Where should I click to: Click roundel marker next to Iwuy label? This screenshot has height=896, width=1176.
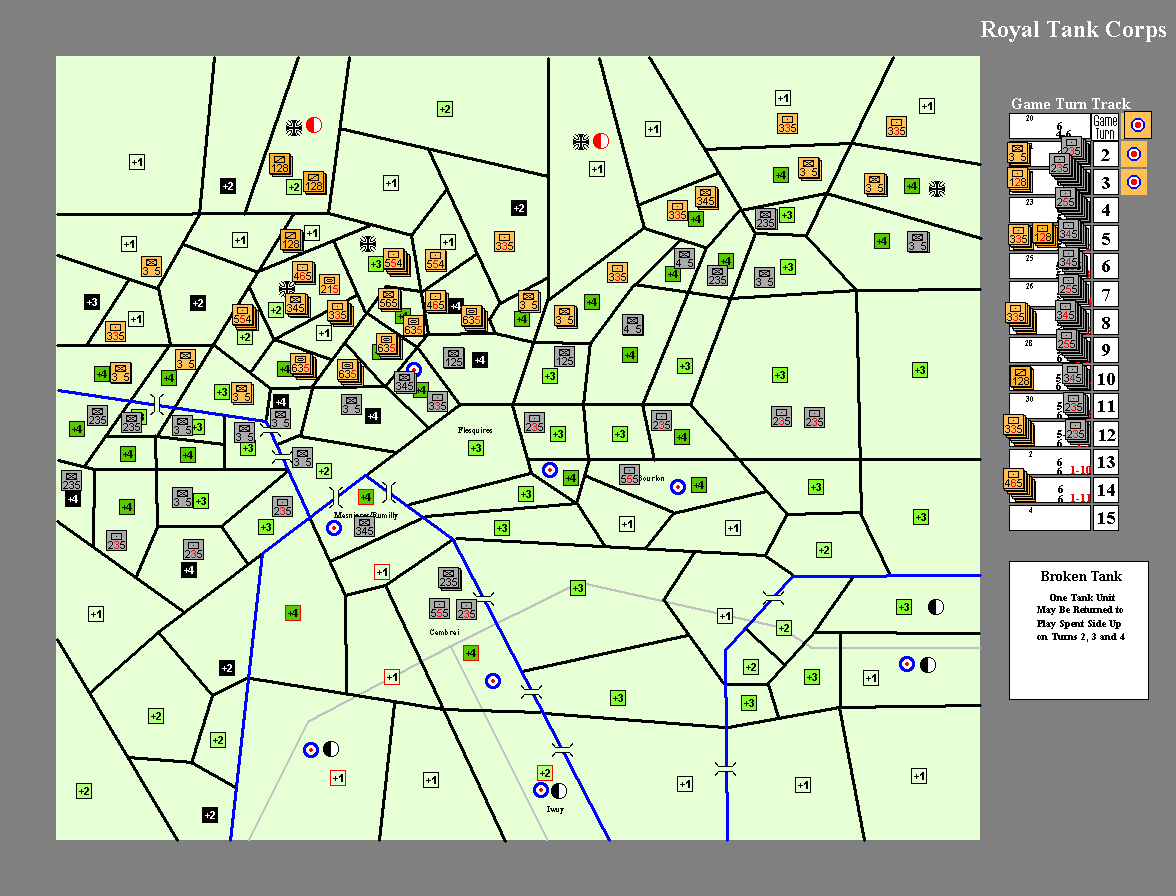(541, 790)
